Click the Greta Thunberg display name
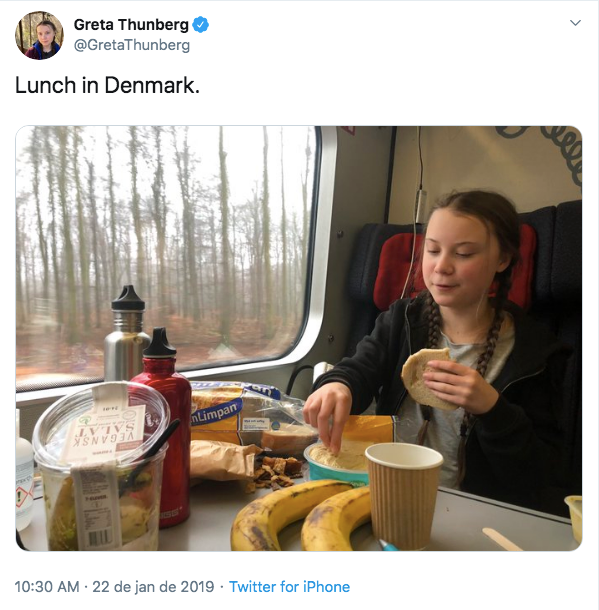 coord(131,25)
